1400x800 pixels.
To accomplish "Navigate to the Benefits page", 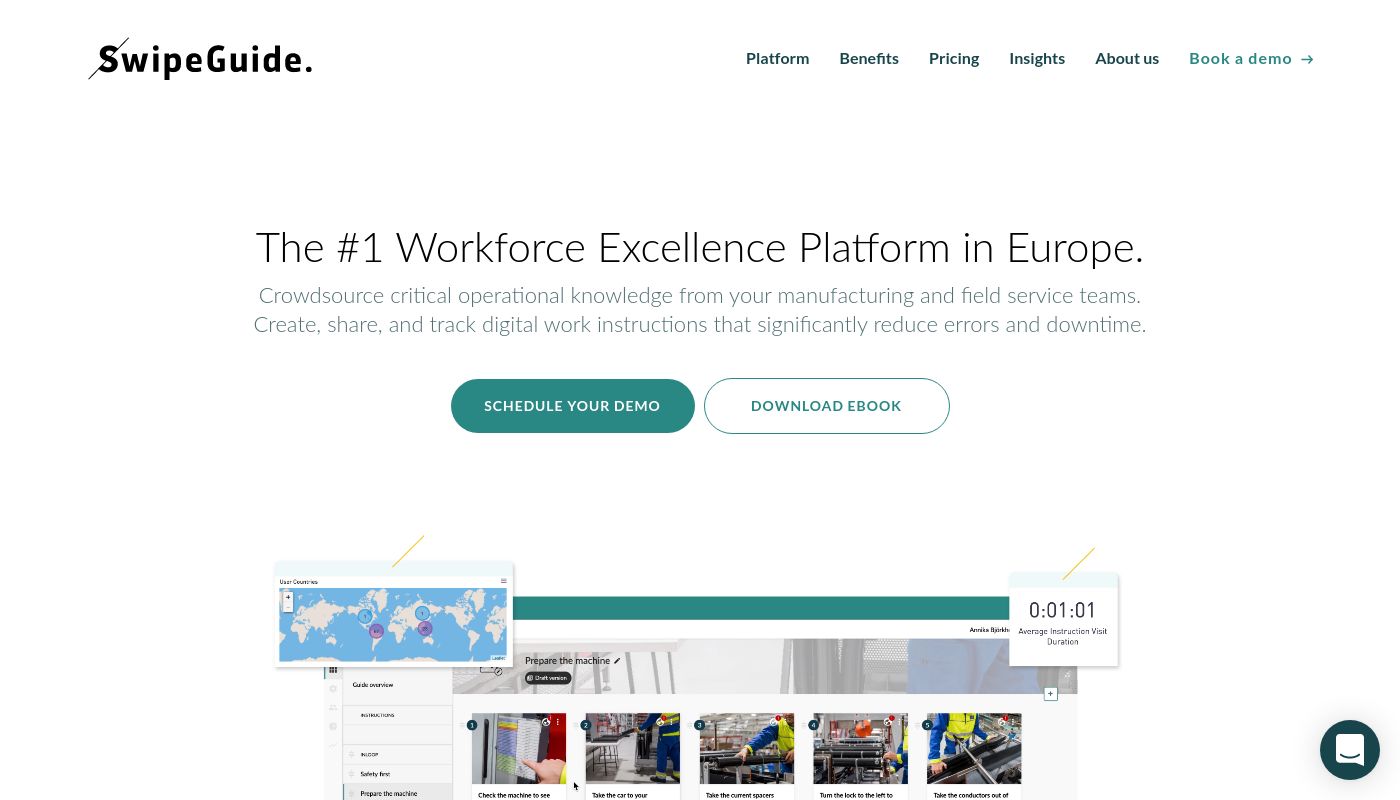I will click(869, 58).
